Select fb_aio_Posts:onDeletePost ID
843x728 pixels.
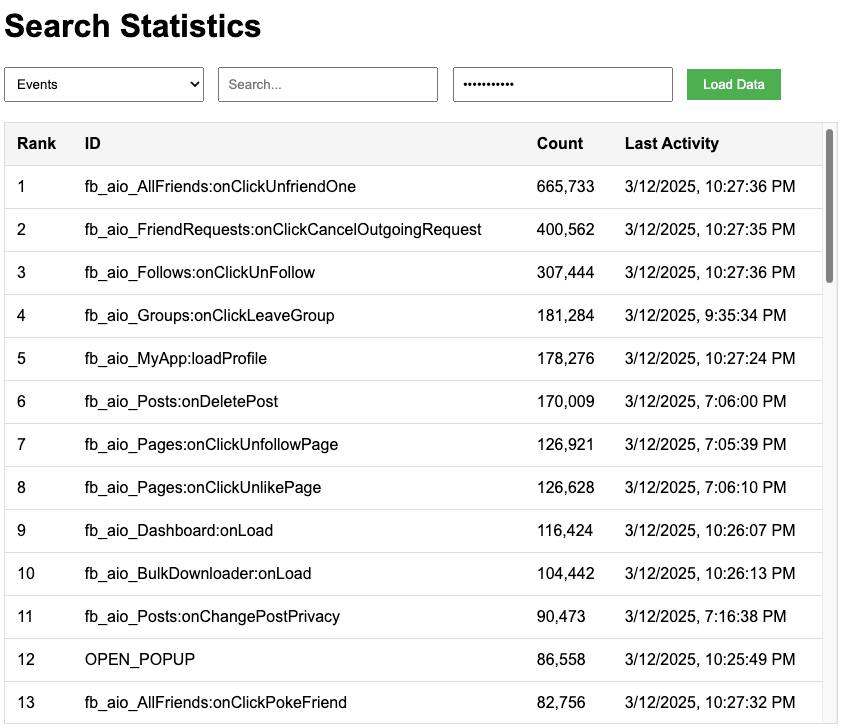click(x=182, y=402)
